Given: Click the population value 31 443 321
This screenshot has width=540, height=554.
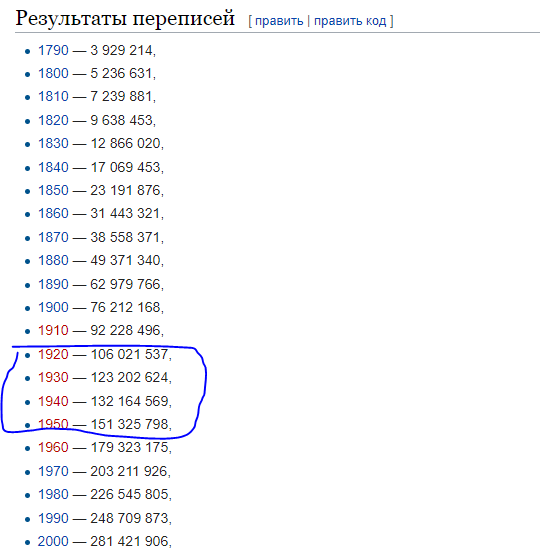Looking at the screenshot, I should pos(125,213).
